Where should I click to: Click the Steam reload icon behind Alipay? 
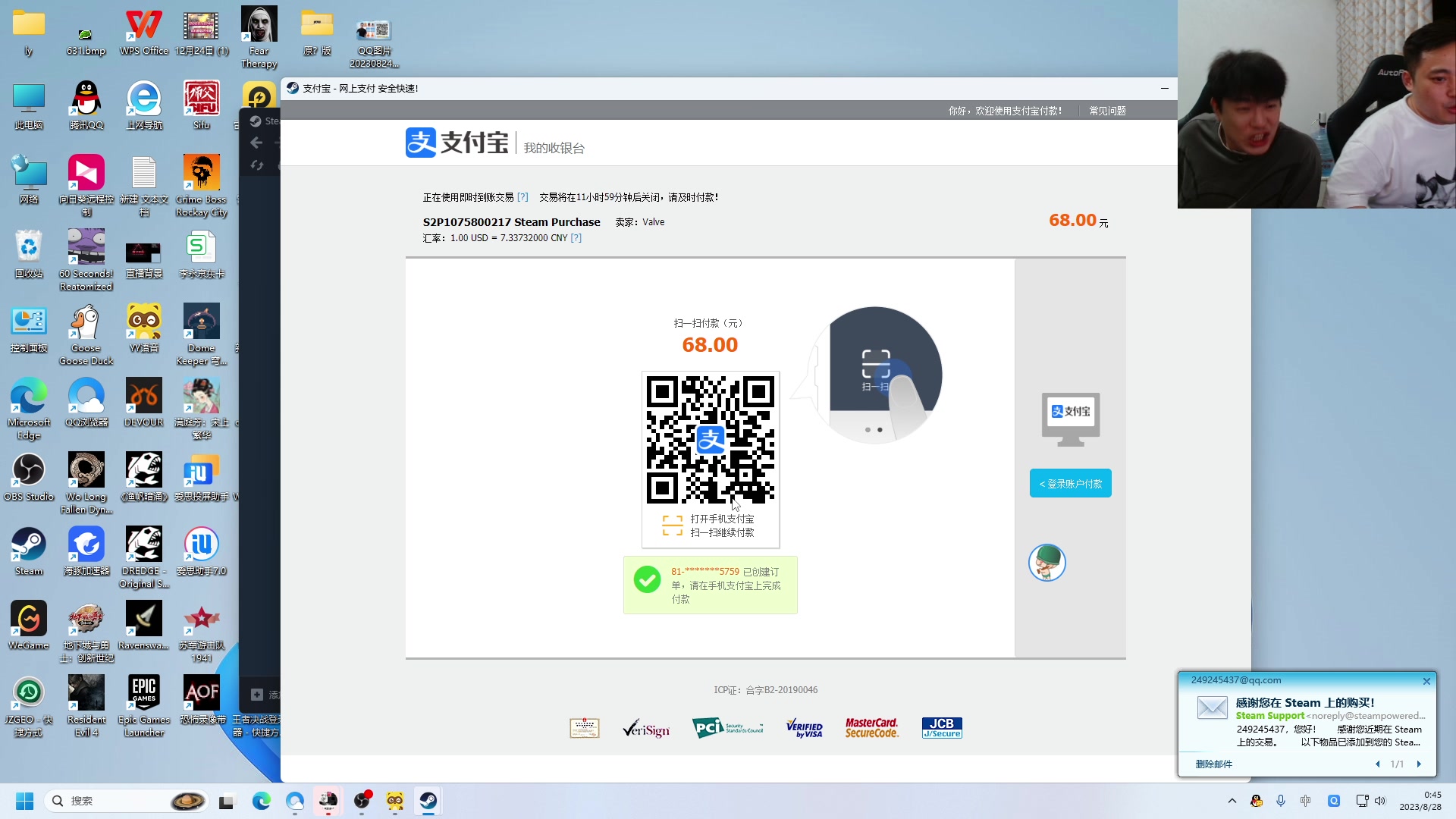tap(256, 165)
